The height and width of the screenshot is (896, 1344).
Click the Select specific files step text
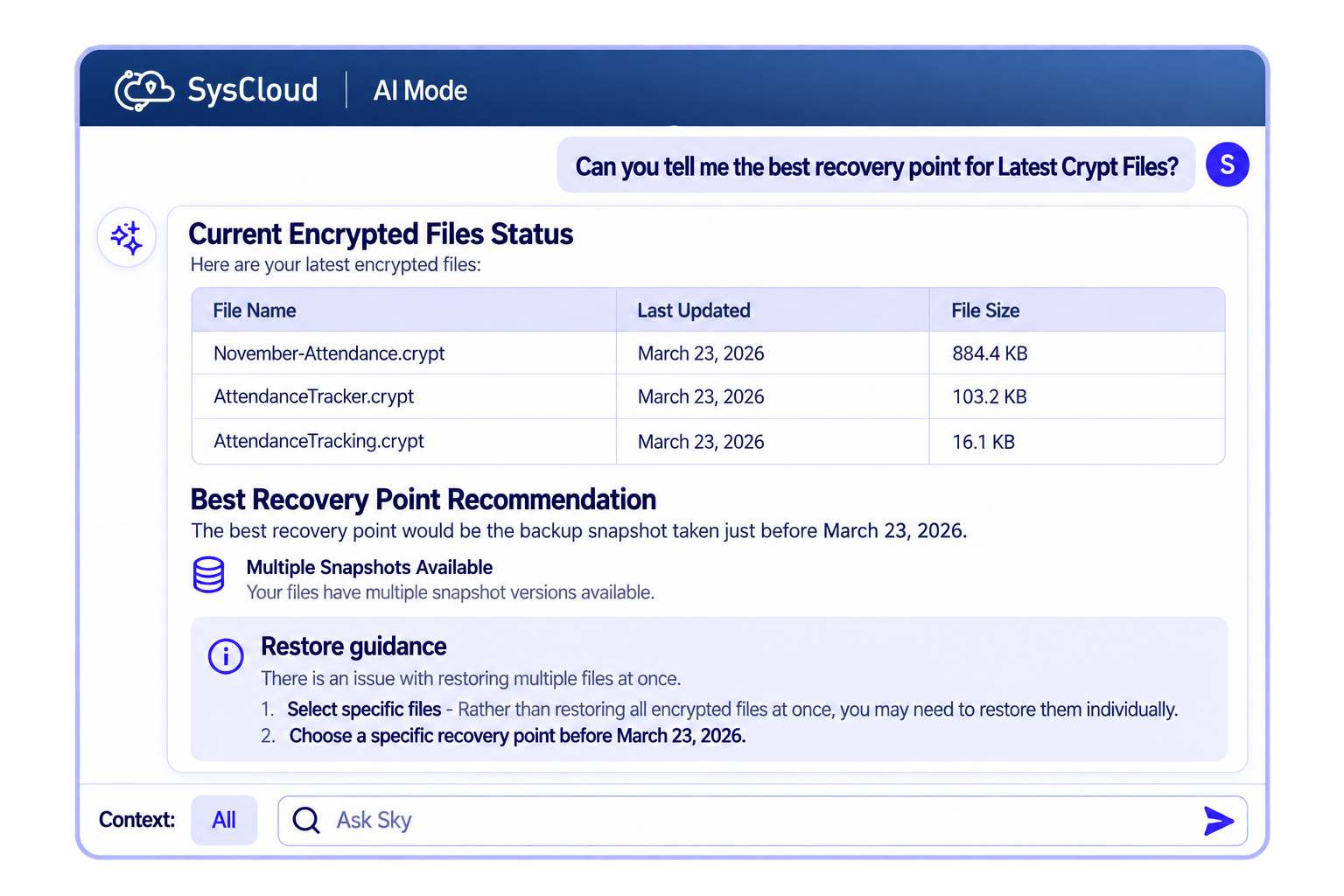364,710
